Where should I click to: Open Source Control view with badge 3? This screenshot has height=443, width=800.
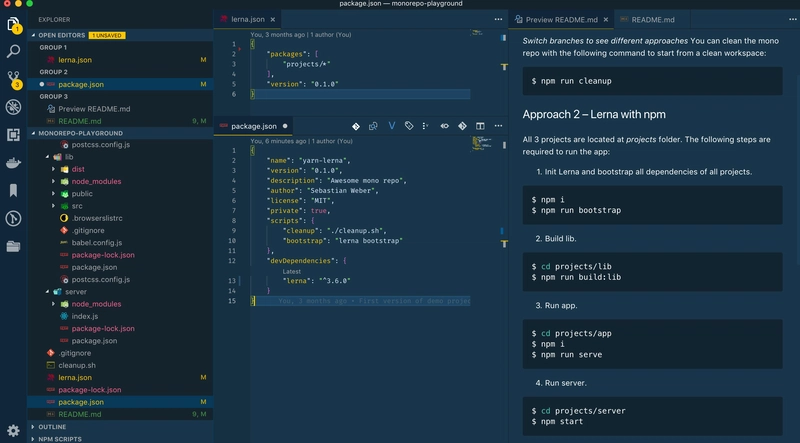14,78
